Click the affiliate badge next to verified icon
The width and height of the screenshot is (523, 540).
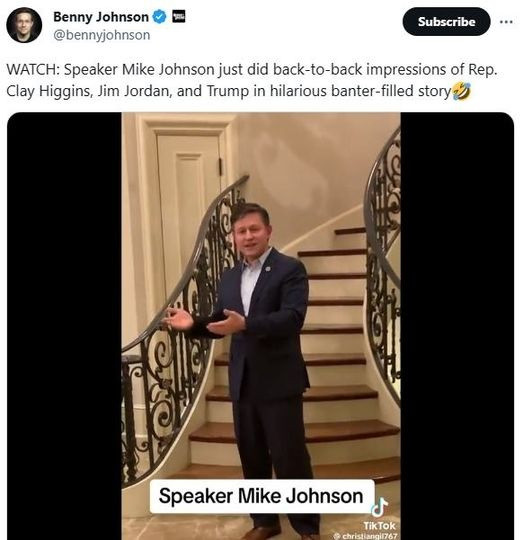[178, 16]
